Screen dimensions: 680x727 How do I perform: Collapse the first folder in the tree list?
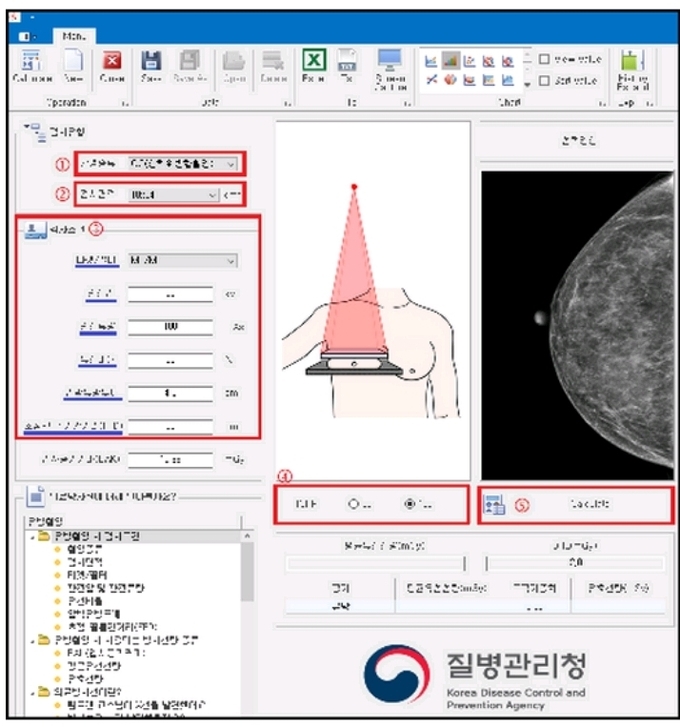tap(33, 537)
